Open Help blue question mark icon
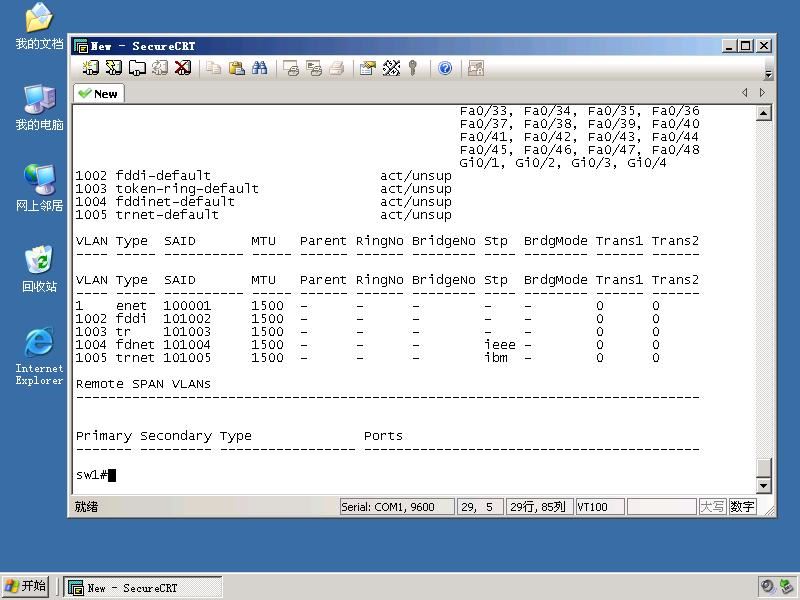 445,68
